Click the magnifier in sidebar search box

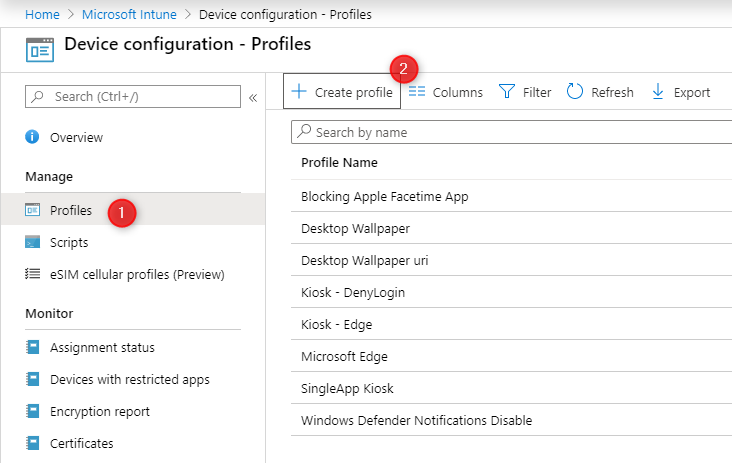[x=37, y=96]
